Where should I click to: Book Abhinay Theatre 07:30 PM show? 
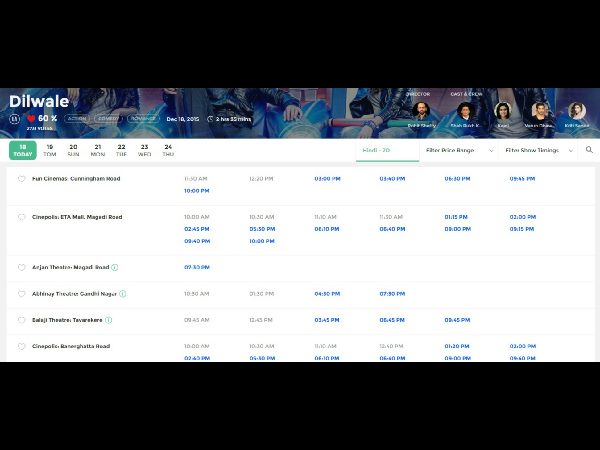point(392,294)
